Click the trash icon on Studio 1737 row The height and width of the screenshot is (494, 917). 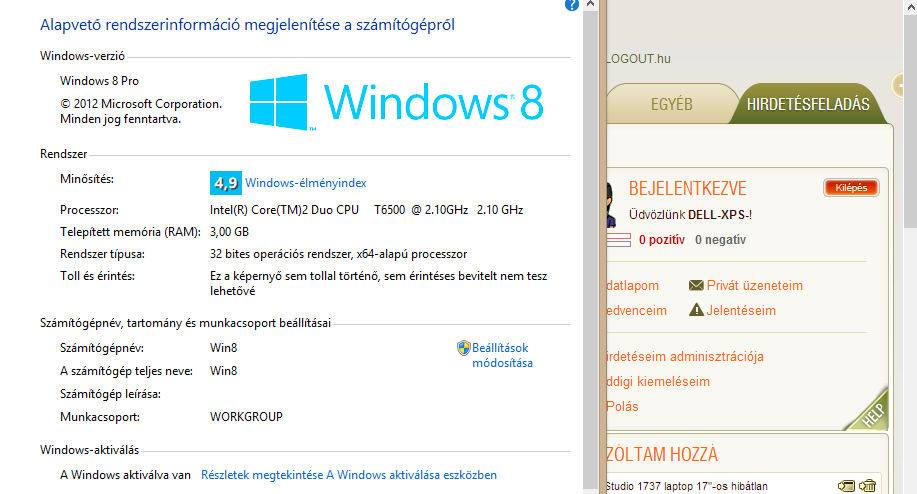coord(868,486)
